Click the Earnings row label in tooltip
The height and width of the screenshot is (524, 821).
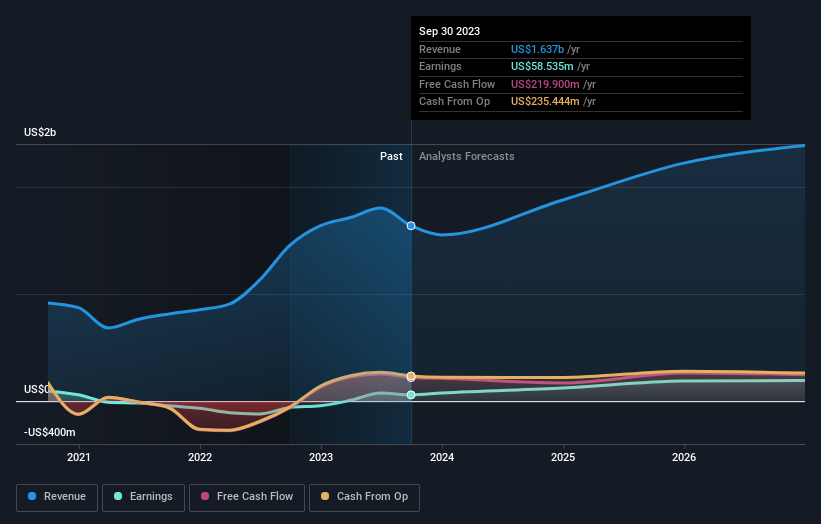(x=440, y=66)
